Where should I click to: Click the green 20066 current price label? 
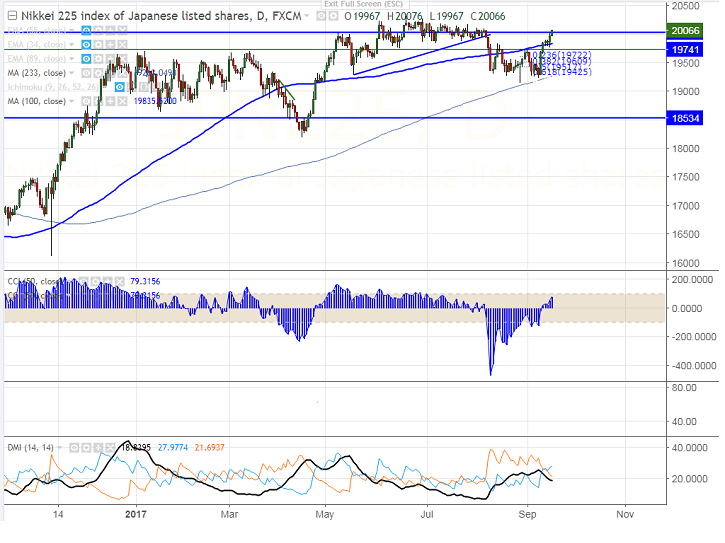(x=684, y=31)
